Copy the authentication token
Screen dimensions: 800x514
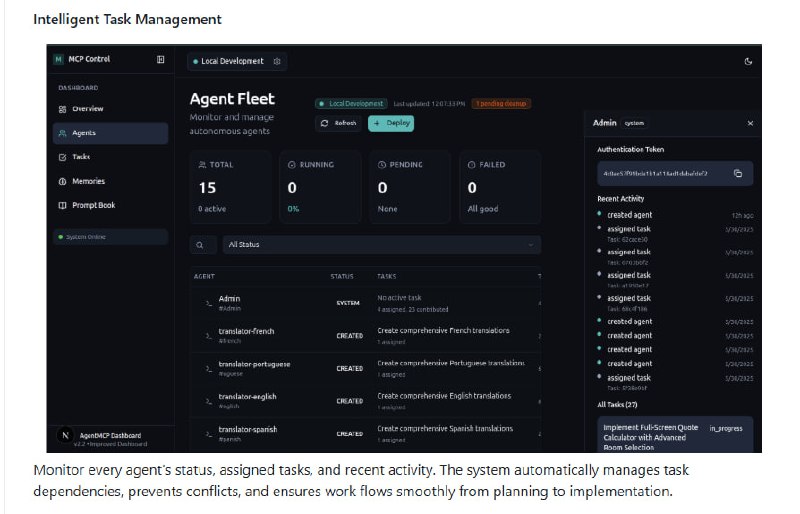[x=738, y=173]
